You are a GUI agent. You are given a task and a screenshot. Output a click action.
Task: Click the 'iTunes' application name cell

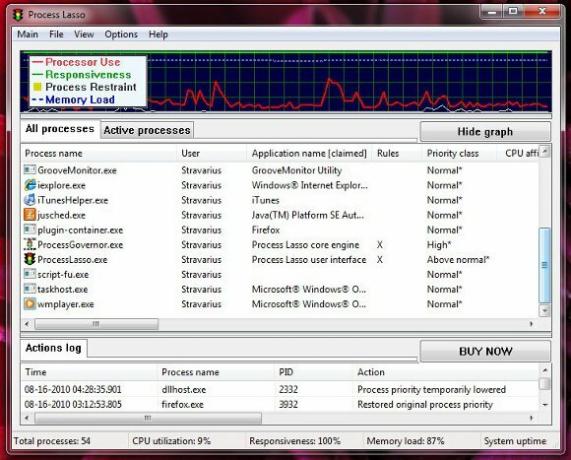pyautogui.click(x=265, y=200)
